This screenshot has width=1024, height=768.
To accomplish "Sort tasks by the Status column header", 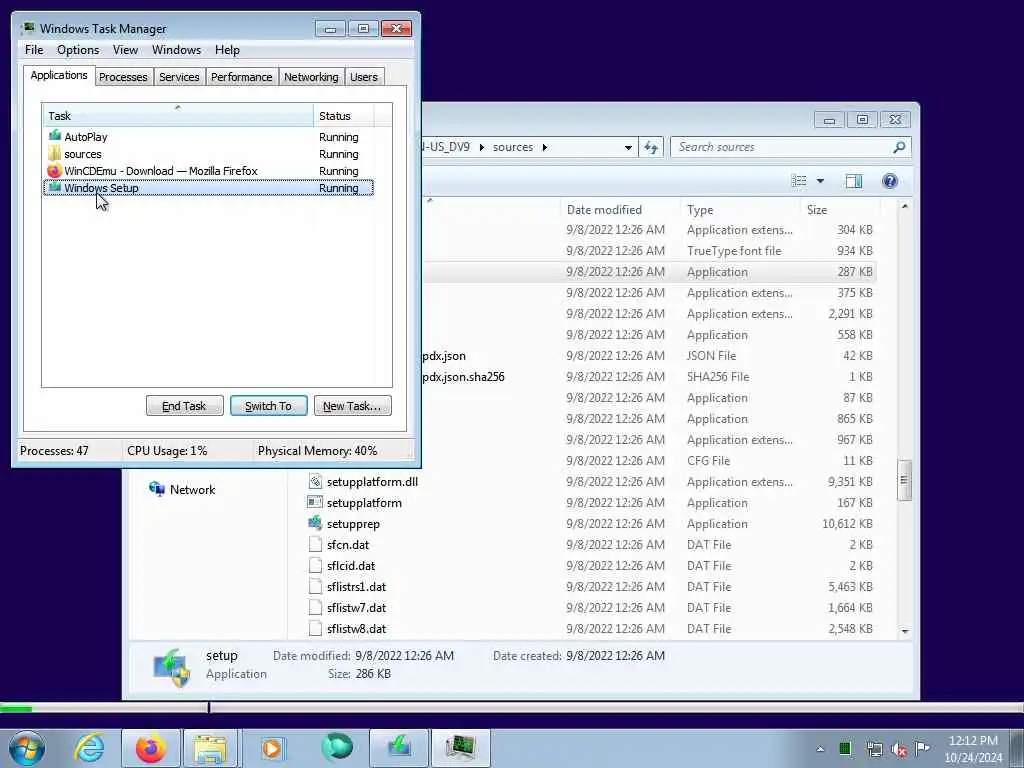I will pos(344,116).
